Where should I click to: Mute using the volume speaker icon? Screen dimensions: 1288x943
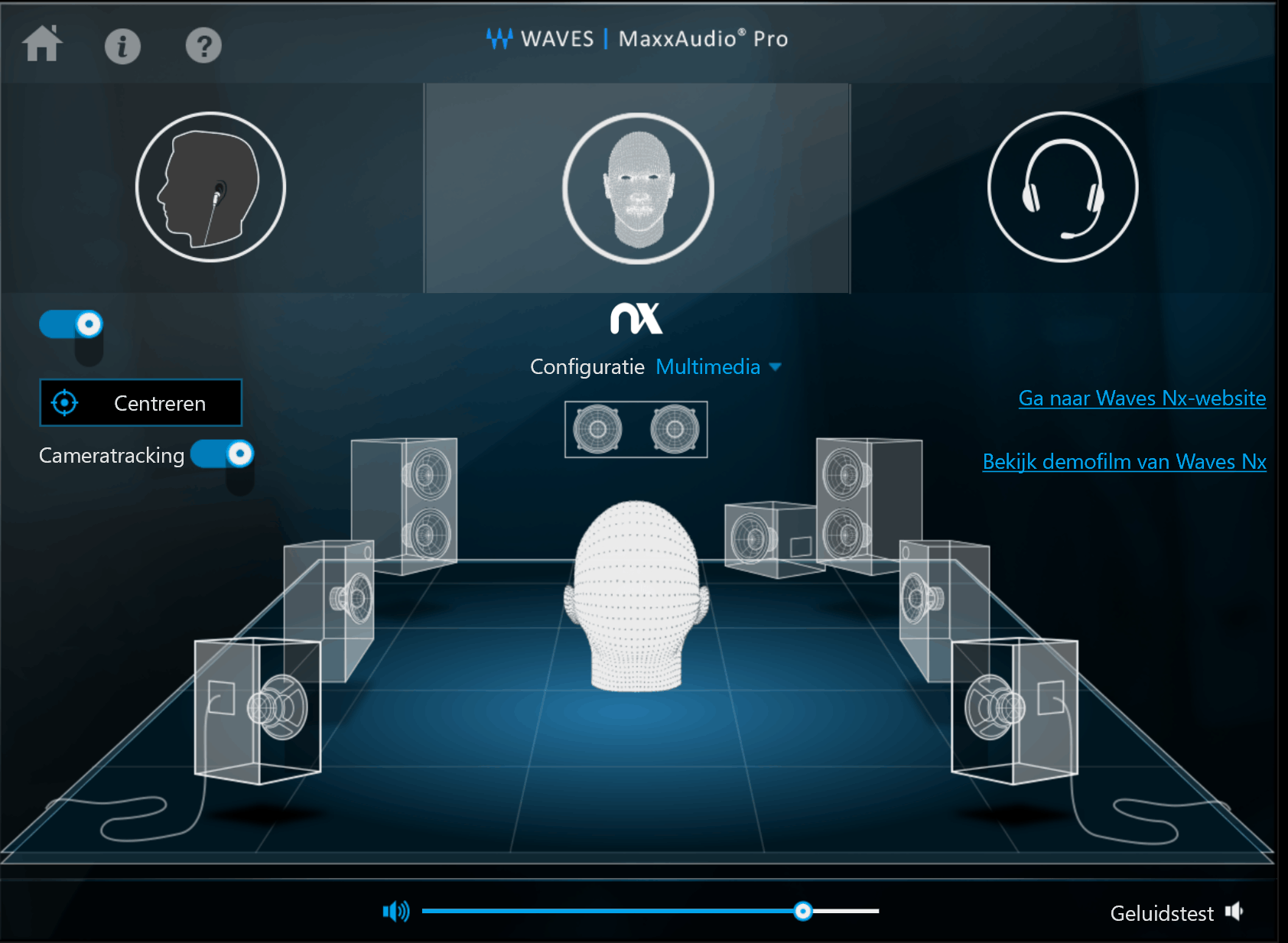(x=396, y=911)
